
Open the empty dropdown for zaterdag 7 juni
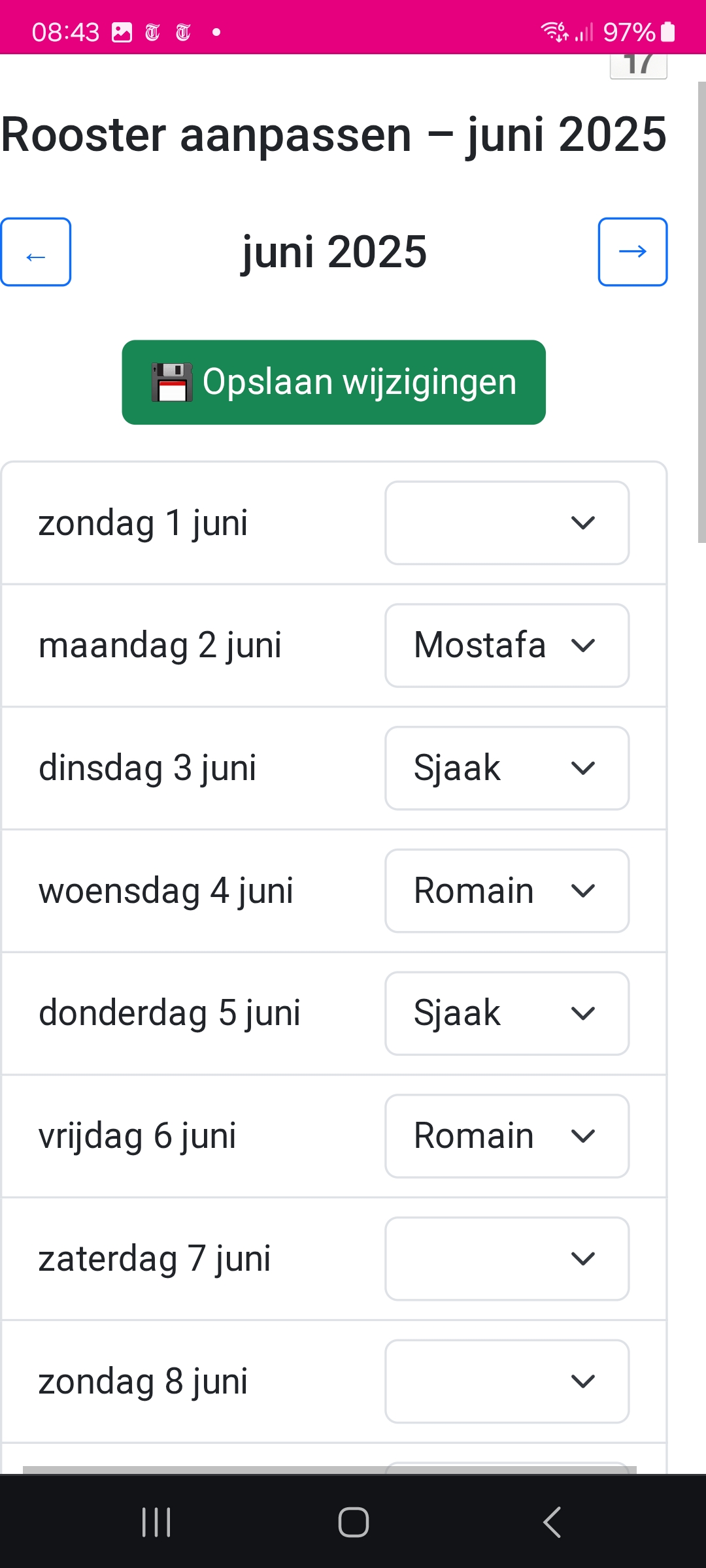point(507,1258)
